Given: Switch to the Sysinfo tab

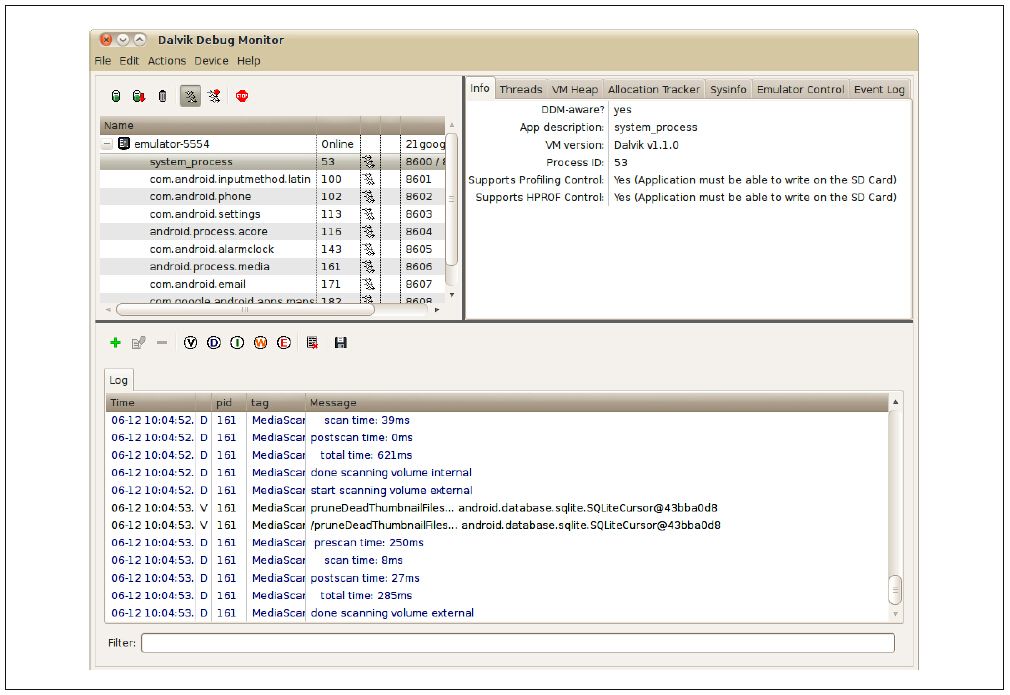Looking at the screenshot, I should [728, 90].
